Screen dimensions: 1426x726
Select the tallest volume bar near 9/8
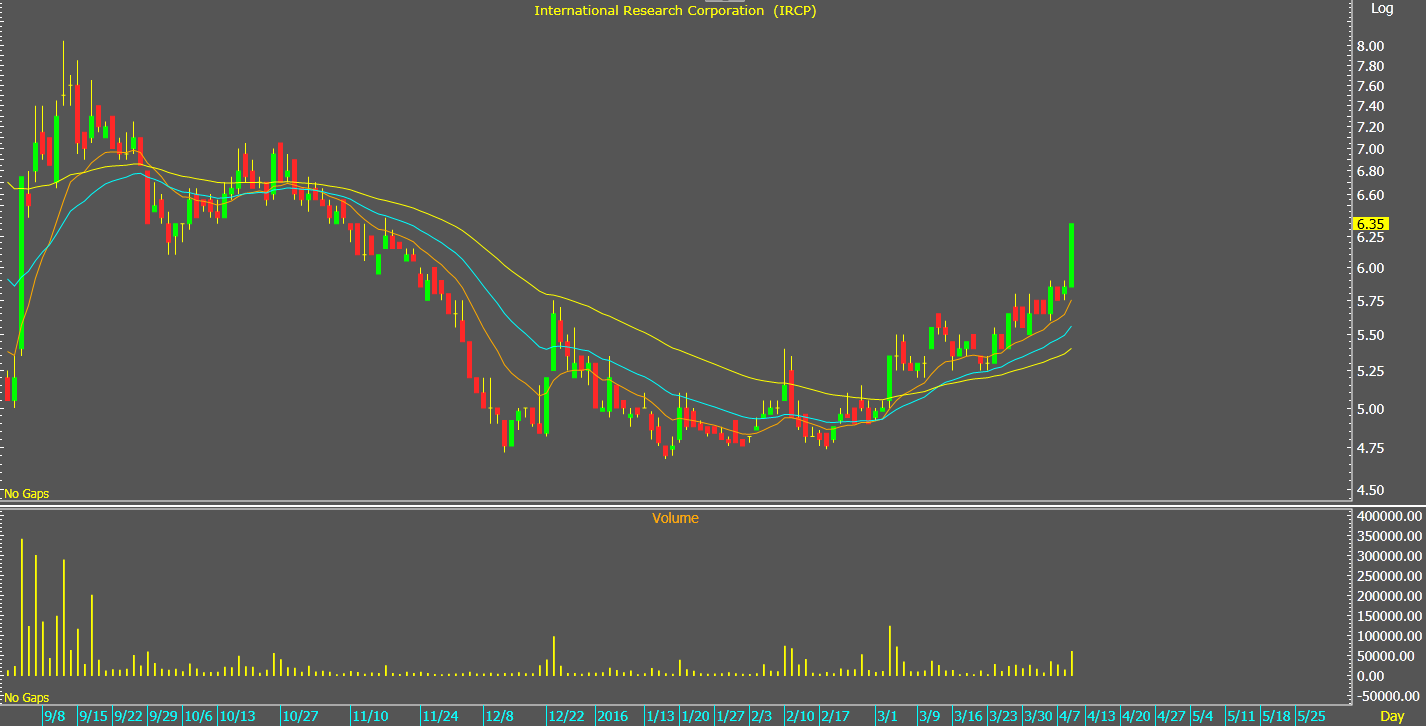tap(21, 607)
